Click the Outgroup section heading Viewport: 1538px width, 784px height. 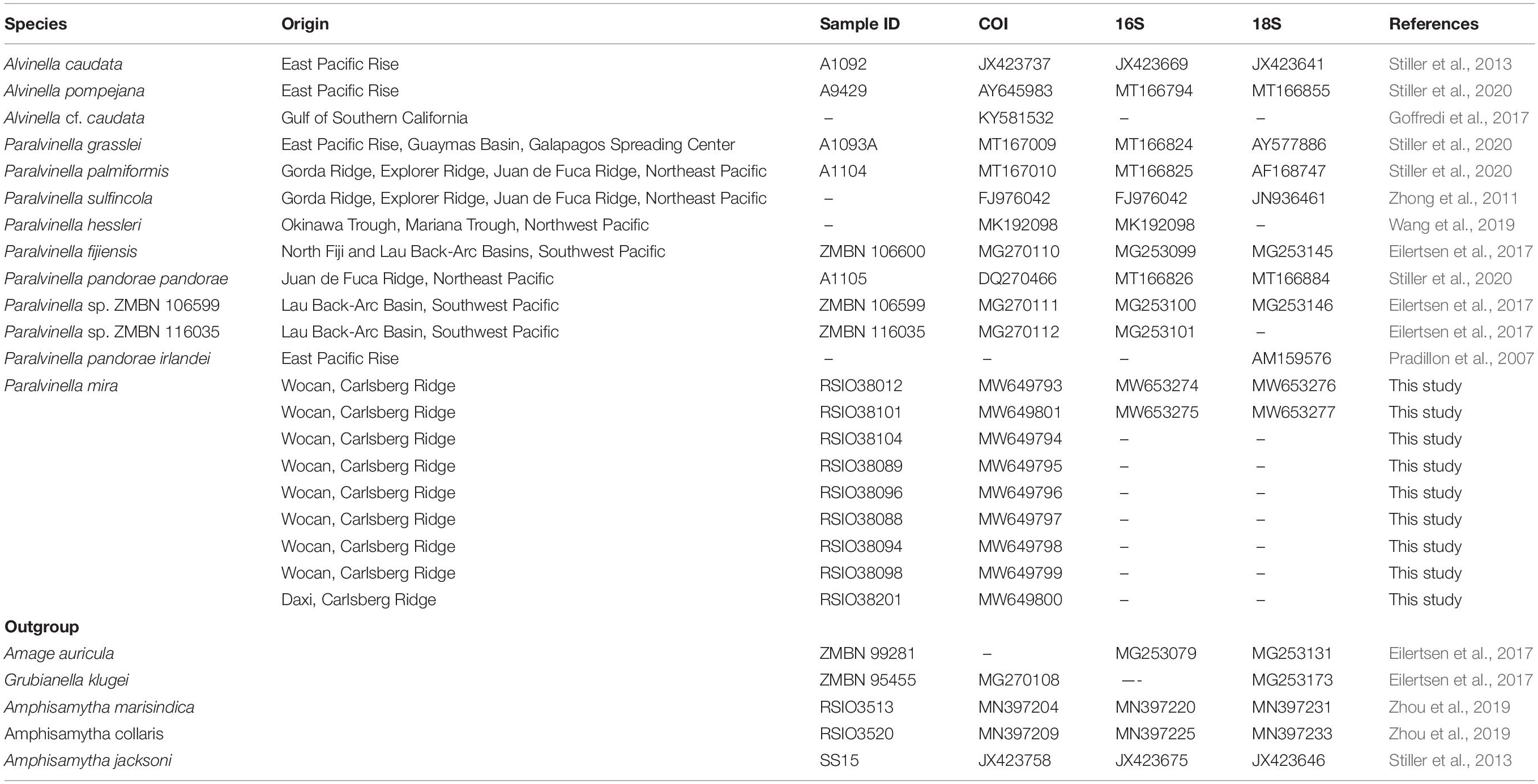point(42,627)
